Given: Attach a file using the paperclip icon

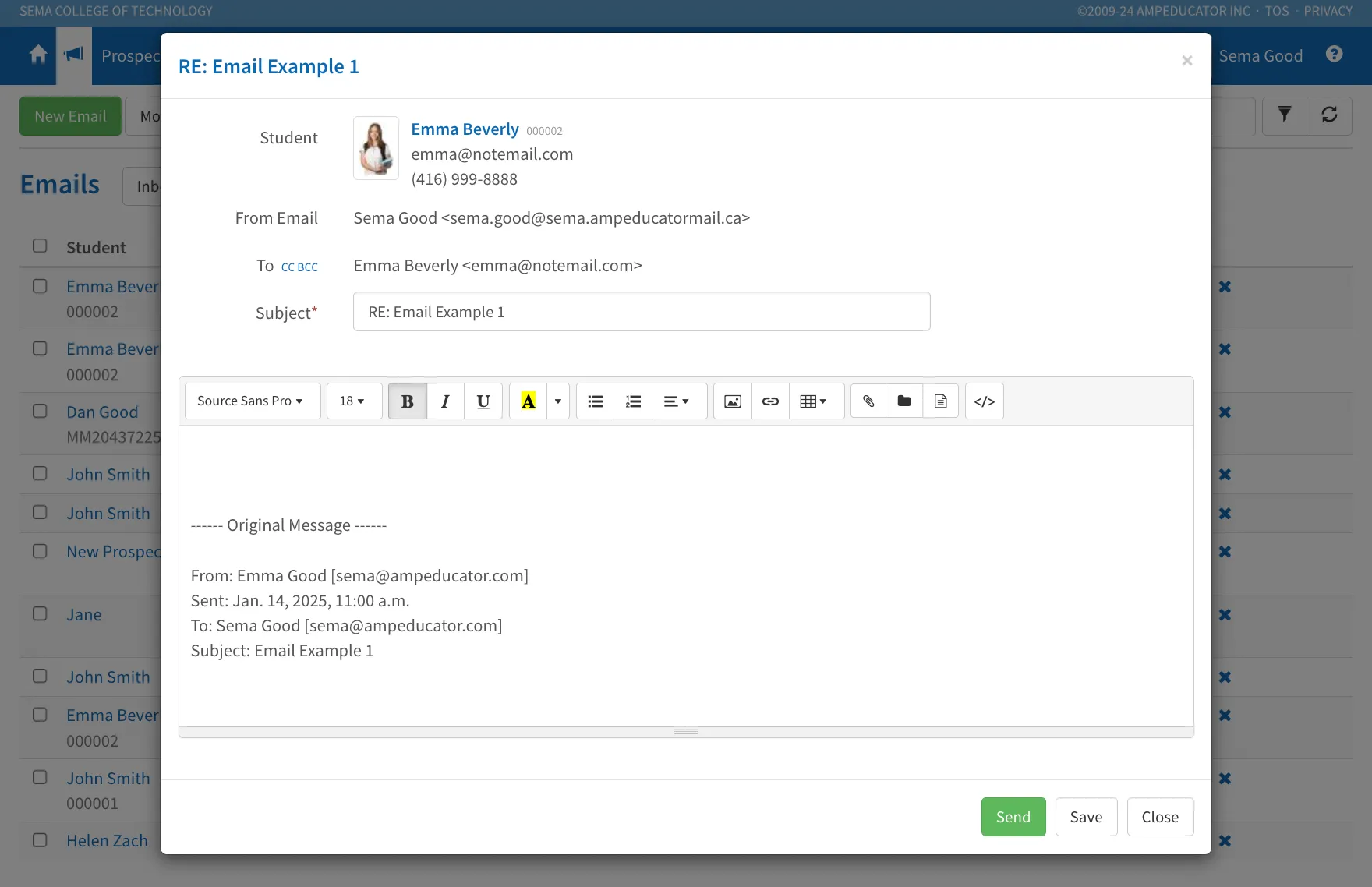Looking at the screenshot, I should 868,401.
